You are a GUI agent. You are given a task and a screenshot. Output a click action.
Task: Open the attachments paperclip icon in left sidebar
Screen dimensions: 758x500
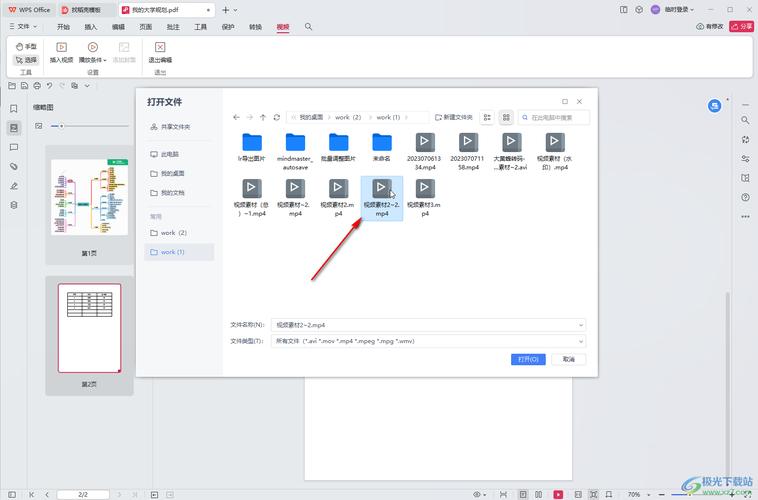14,166
